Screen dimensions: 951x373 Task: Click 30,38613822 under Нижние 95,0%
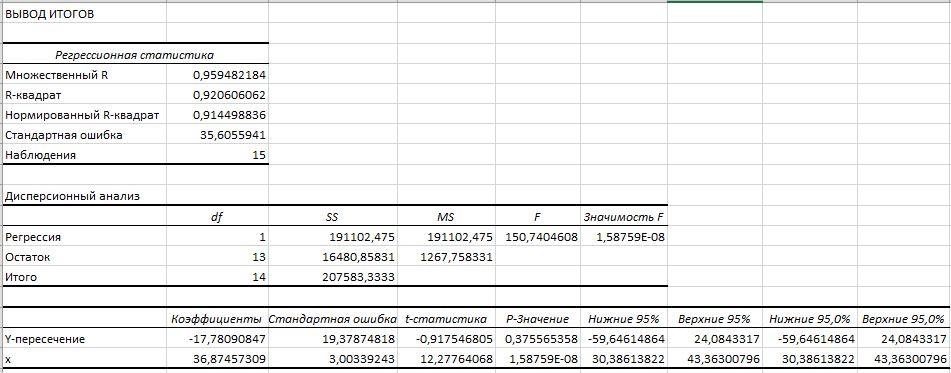(817, 359)
